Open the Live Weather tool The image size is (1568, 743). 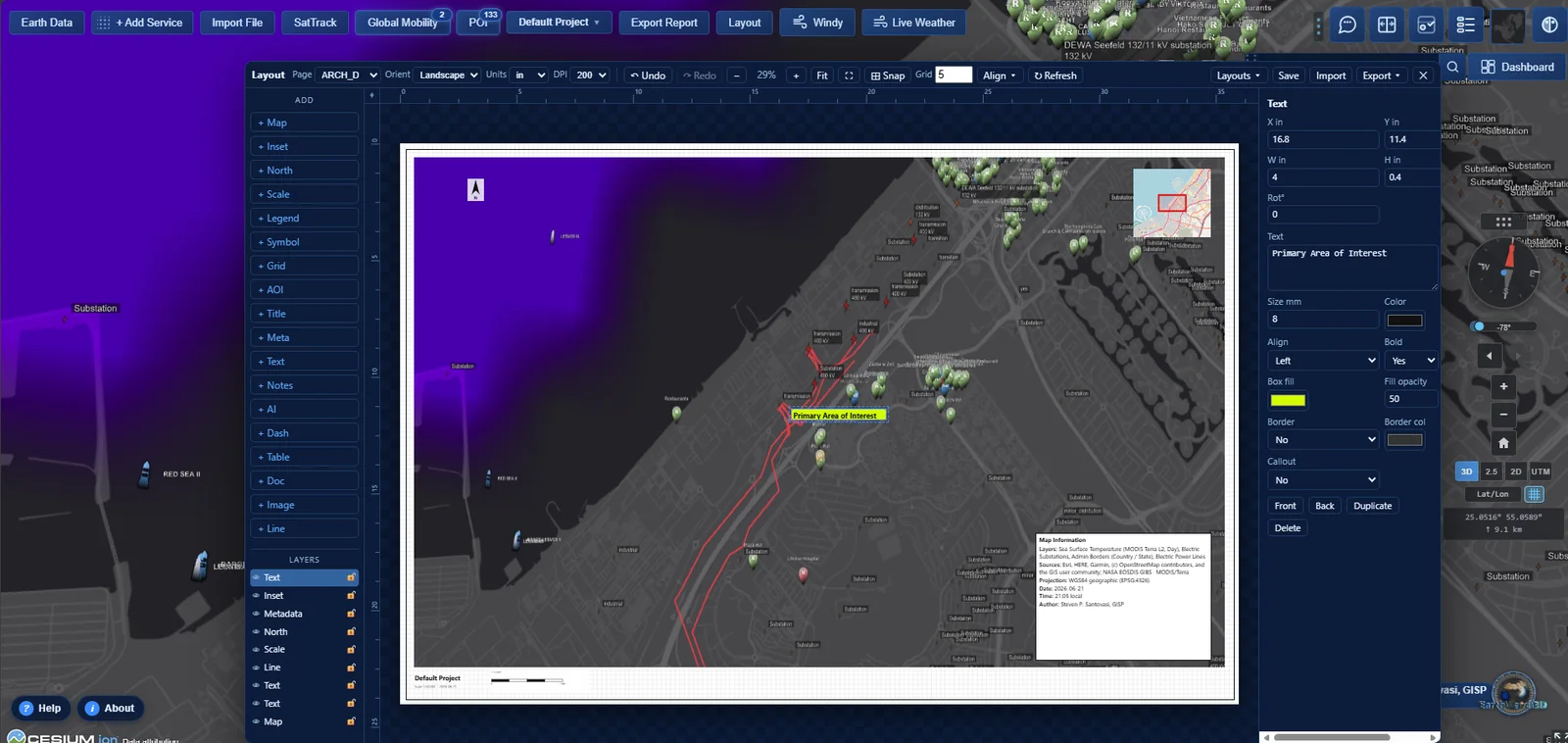click(x=913, y=22)
